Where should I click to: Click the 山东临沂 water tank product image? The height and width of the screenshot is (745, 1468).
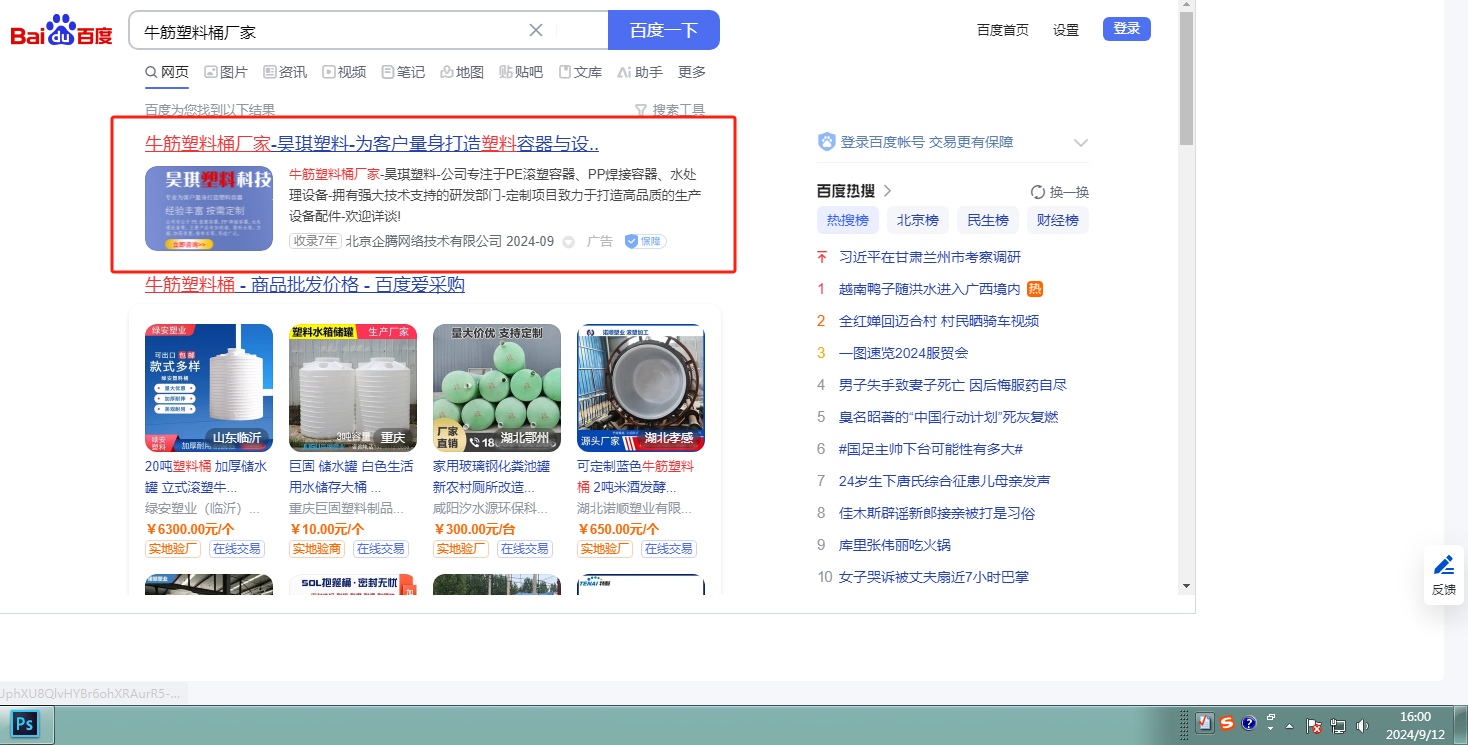tap(209, 388)
